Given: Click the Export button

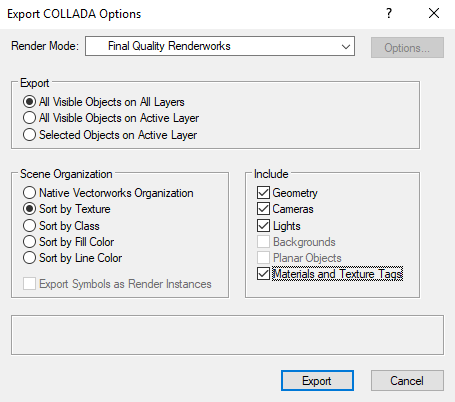Looking at the screenshot, I should coord(317,380).
